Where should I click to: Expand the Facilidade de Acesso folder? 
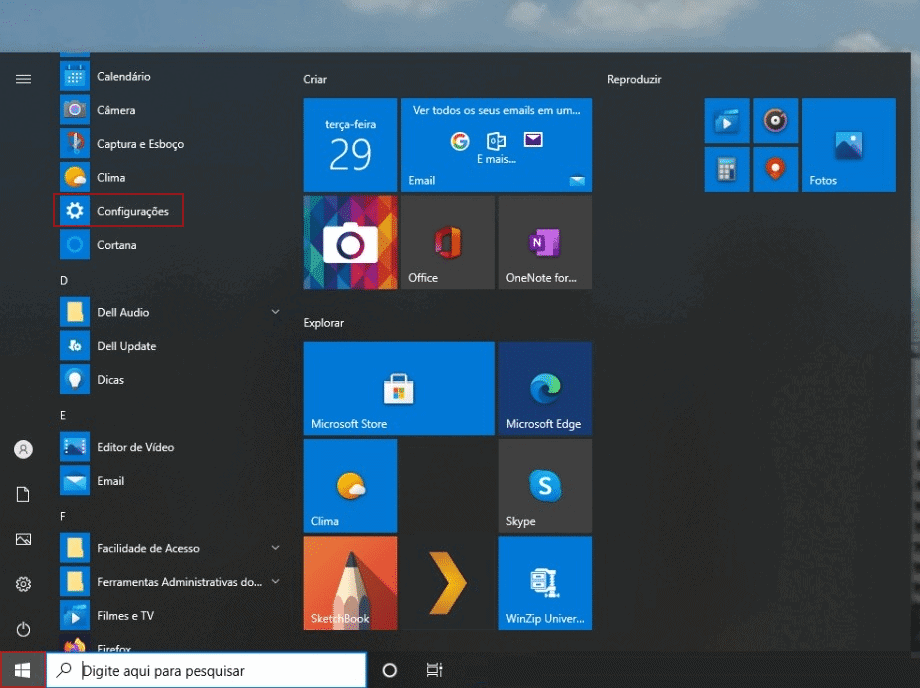point(170,548)
